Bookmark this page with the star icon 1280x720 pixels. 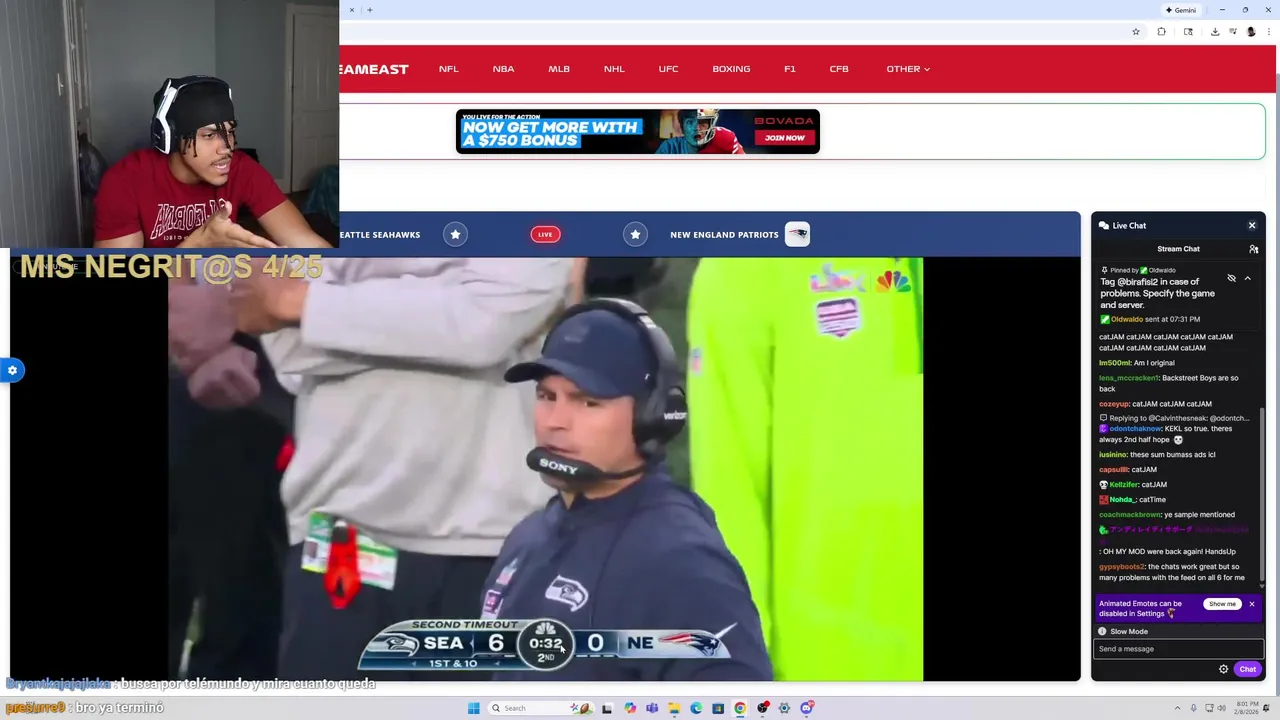(x=1135, y=31)
